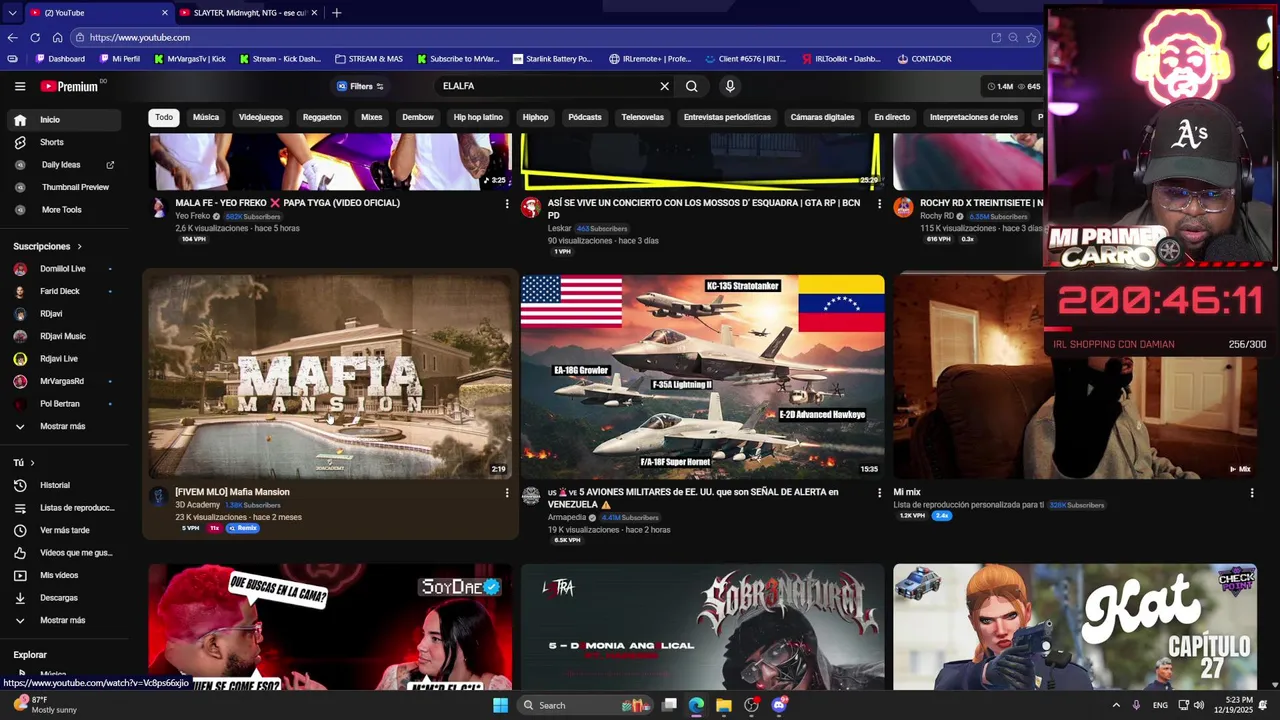Open options menu for Leskar concierto video

[x=879, y=203]
